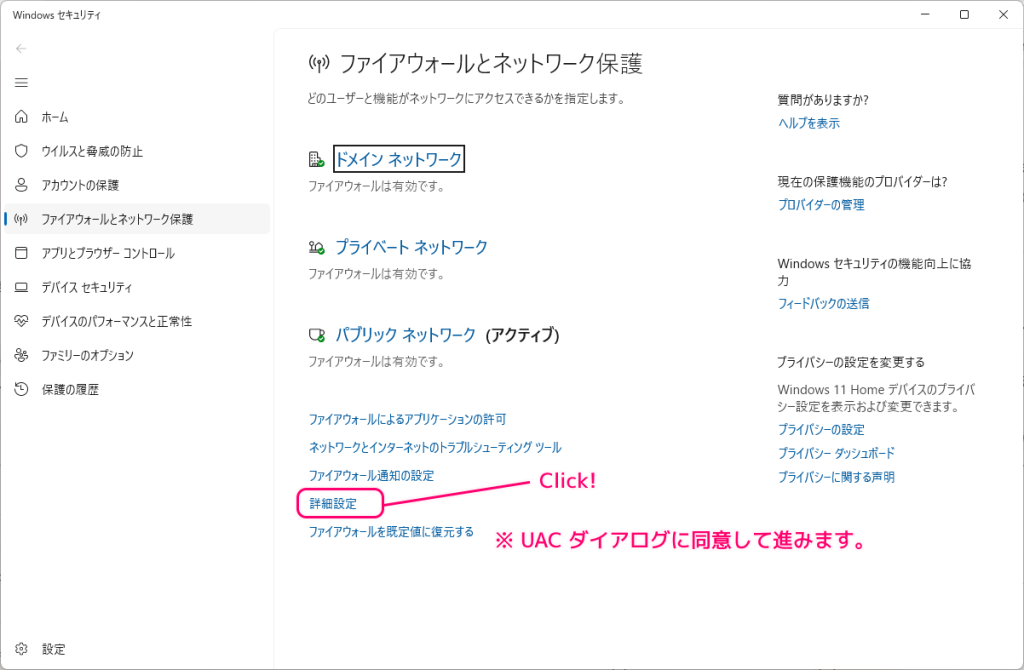This screenshot has width=1024, height=670.
Task: Open the プライバシー ダッシュボード link
Action: coord(837,453)
